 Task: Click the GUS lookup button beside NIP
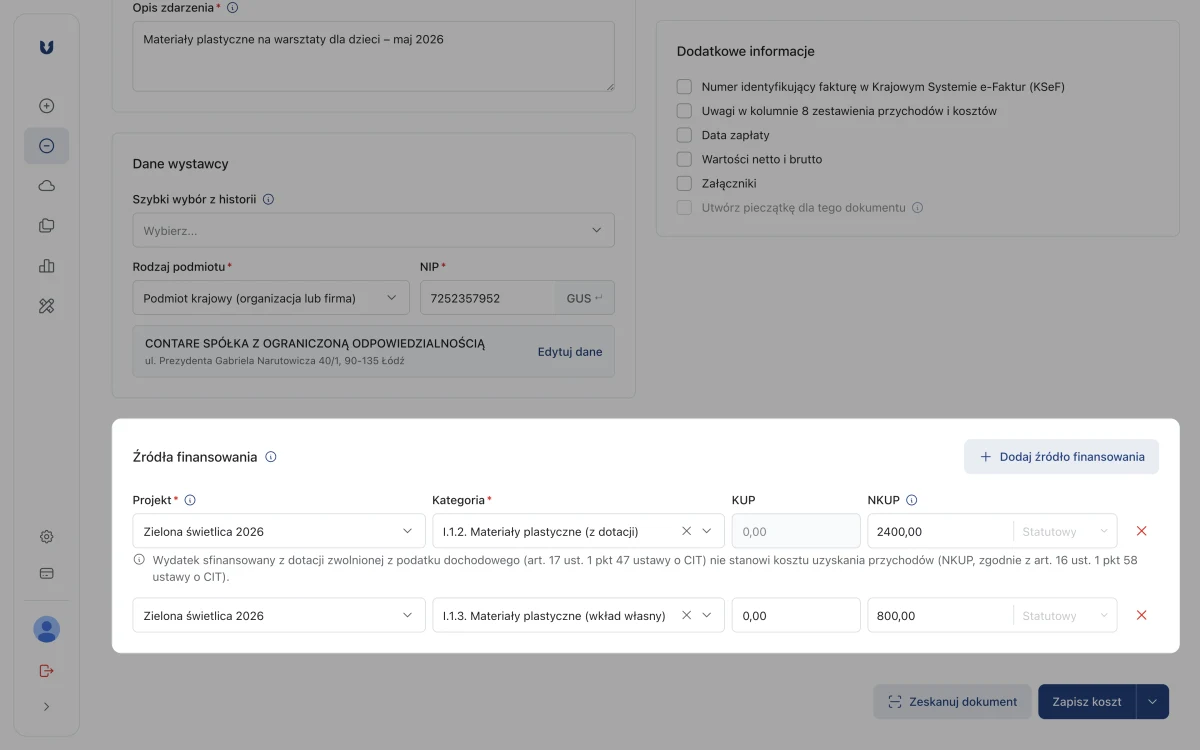point(585,298)
